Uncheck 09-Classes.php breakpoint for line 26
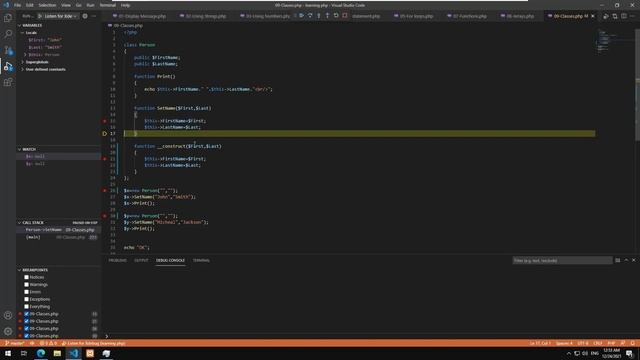 27,329
